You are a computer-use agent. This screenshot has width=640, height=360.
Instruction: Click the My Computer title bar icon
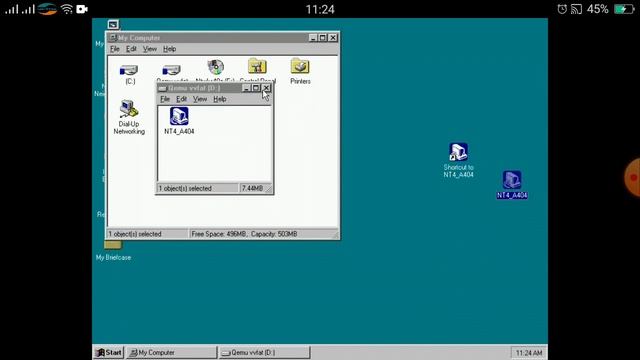(x=113, y=38)
